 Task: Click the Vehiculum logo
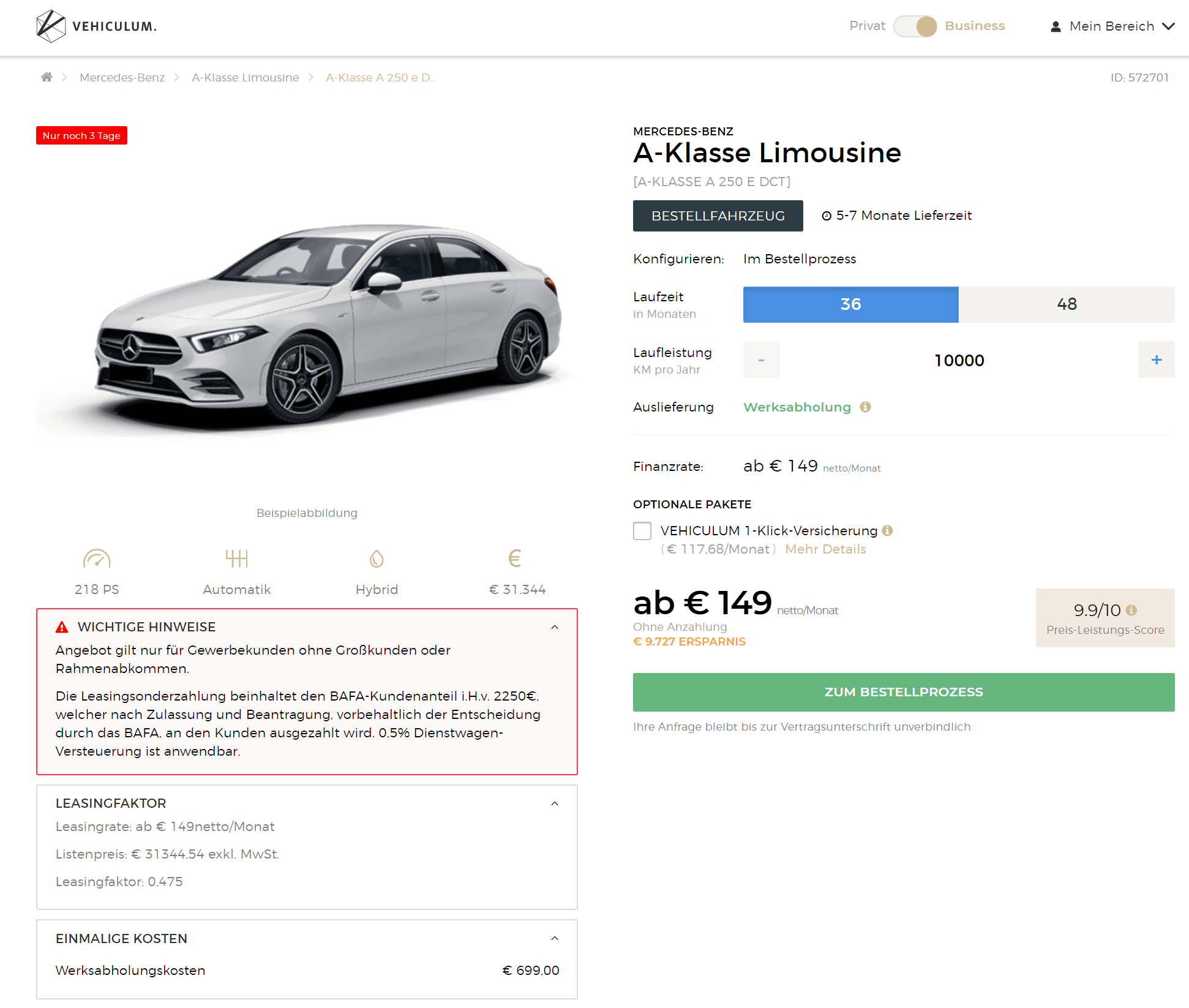[96, 26]
